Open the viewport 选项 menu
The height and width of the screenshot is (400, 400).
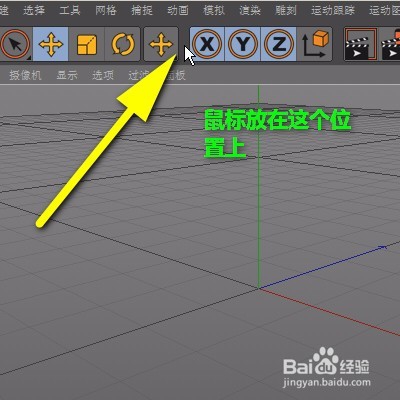point(103,75)
